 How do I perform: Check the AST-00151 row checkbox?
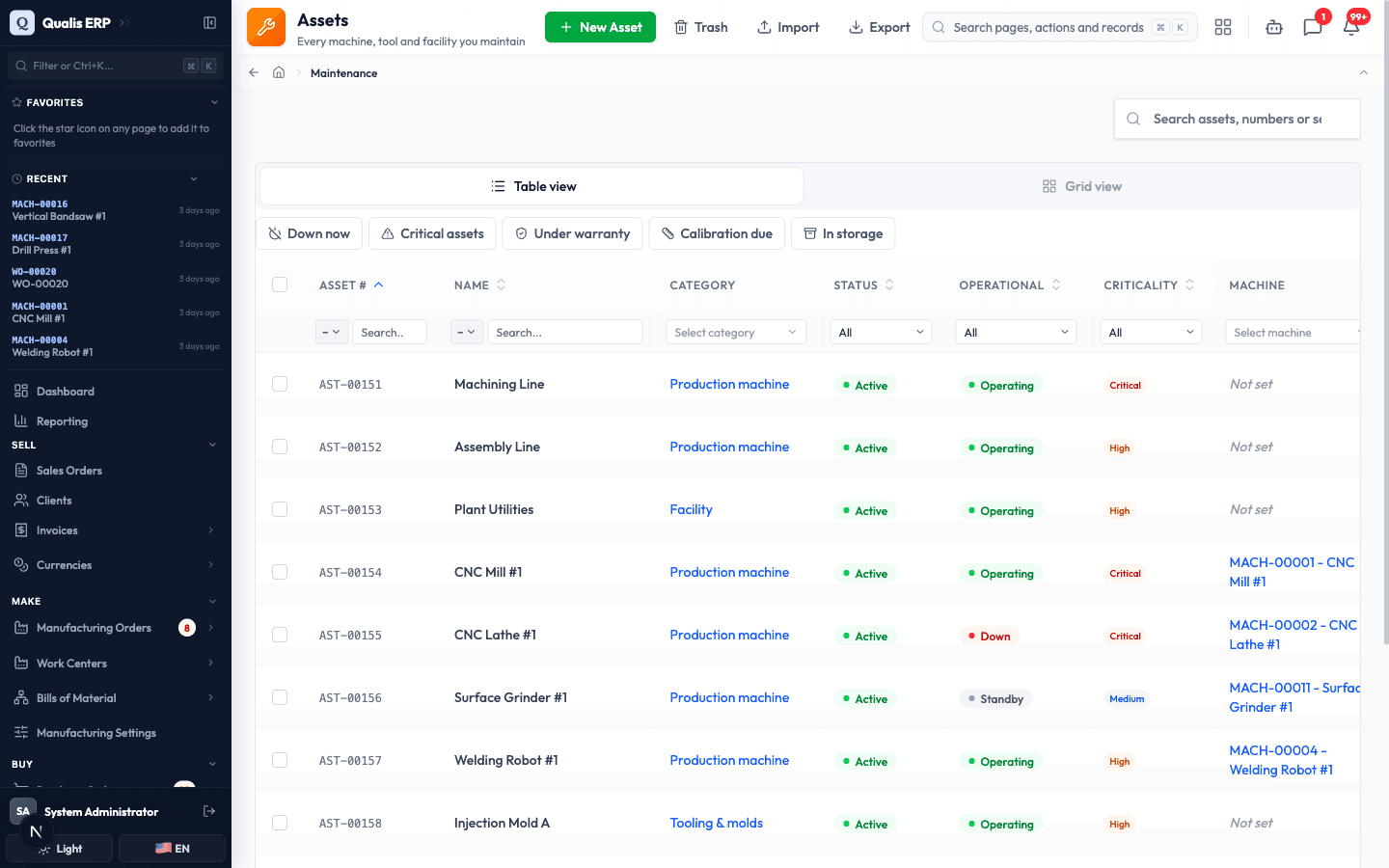280,384
